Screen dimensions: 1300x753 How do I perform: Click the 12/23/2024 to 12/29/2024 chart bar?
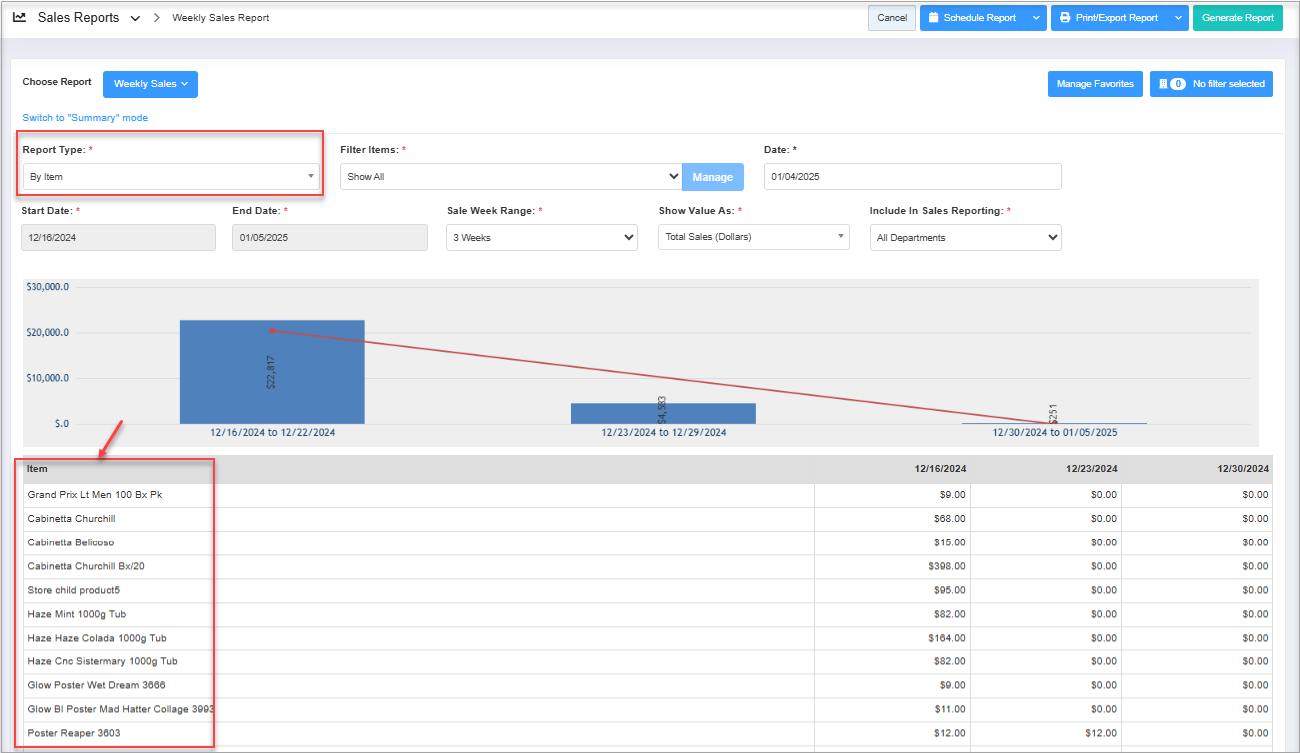point(663,413)
